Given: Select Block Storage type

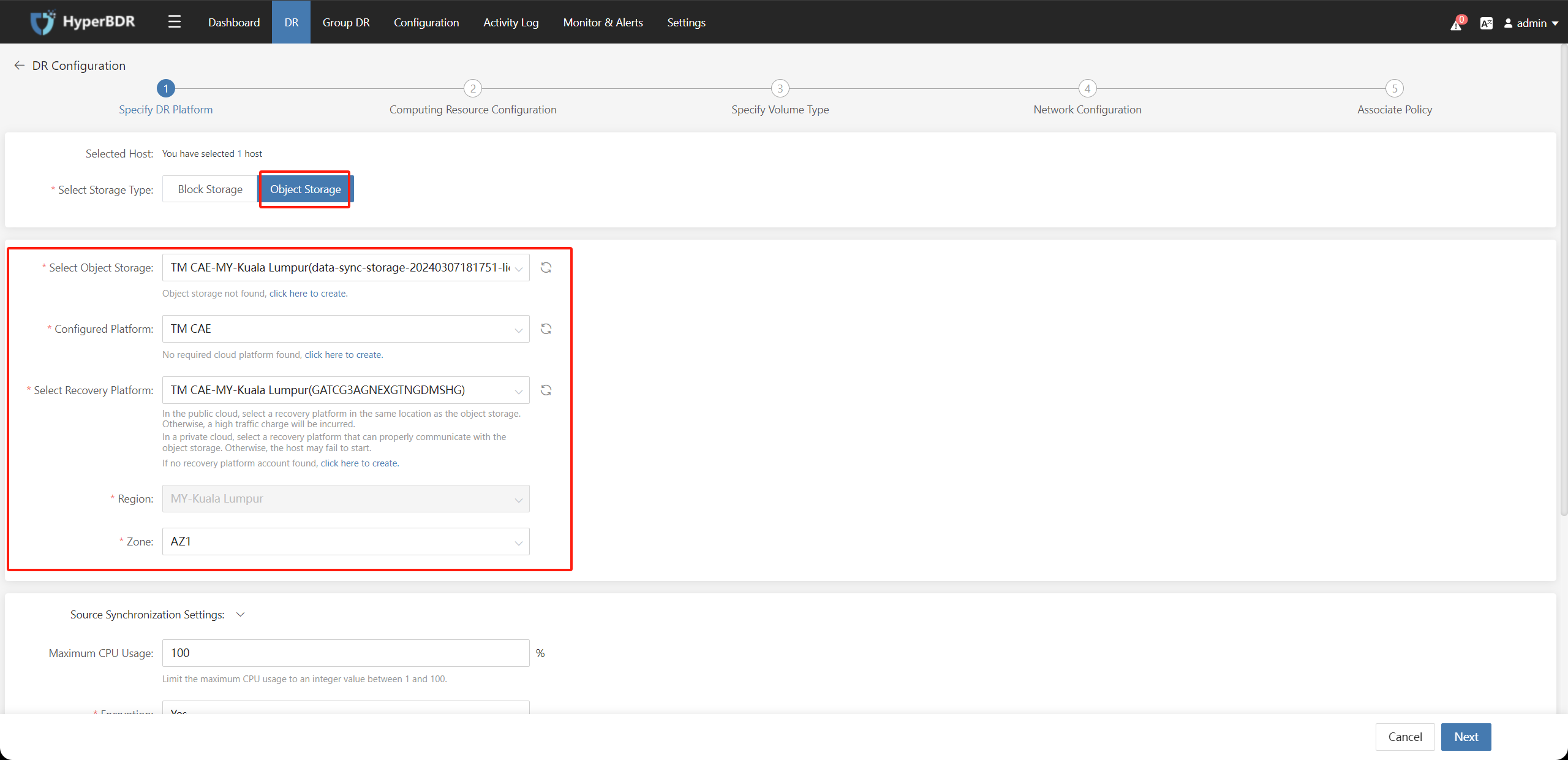Looking at the screenshot, I should 210,189.
